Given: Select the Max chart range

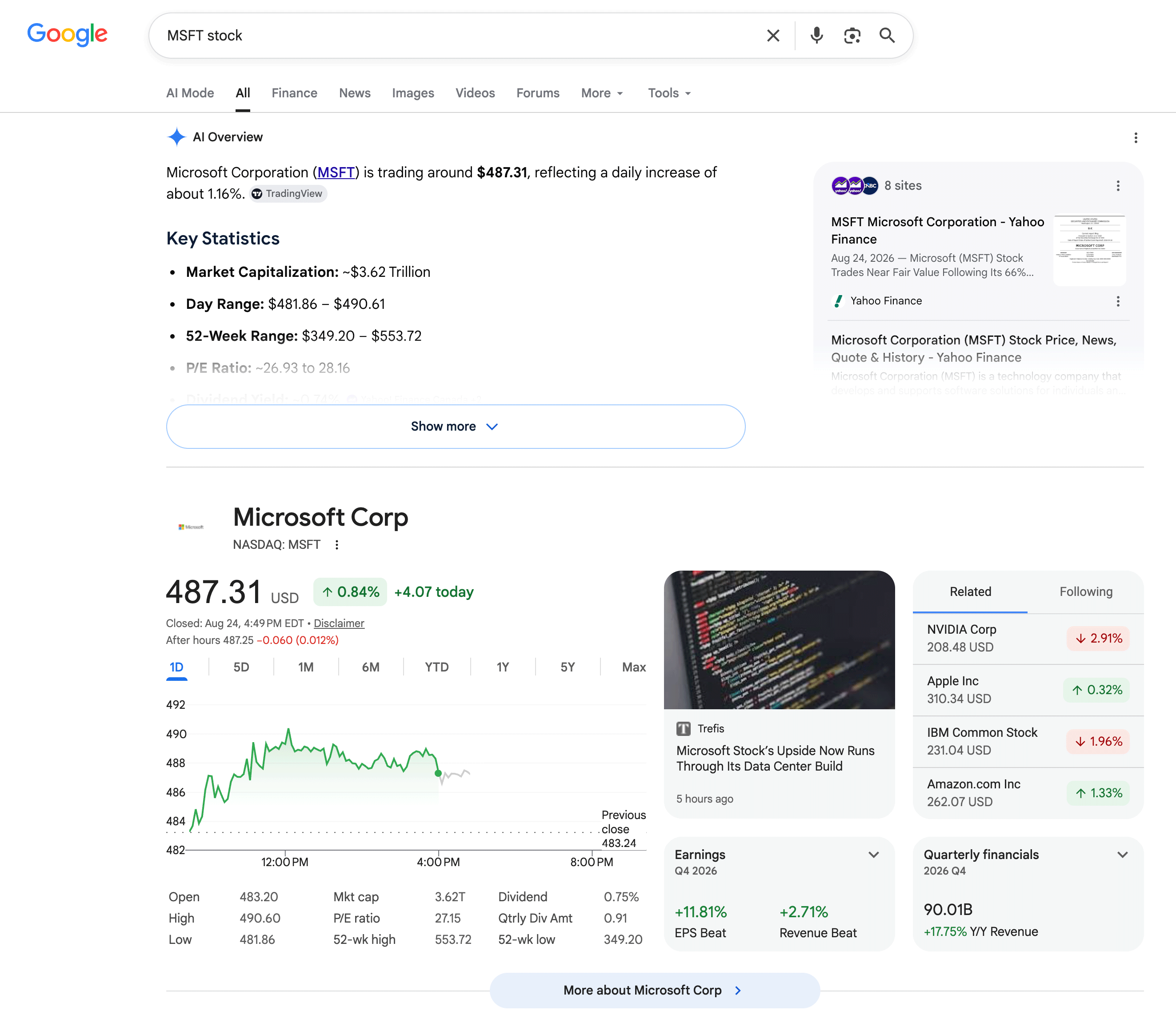Looking at the screenshot, I should click(634, 667).
